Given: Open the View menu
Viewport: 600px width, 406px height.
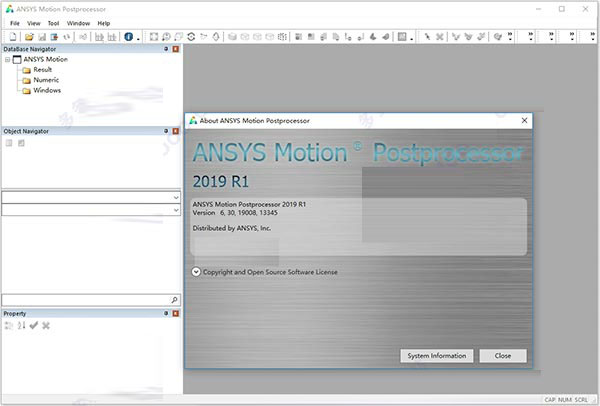Looking at the screenshot, I should coord(34,23).
